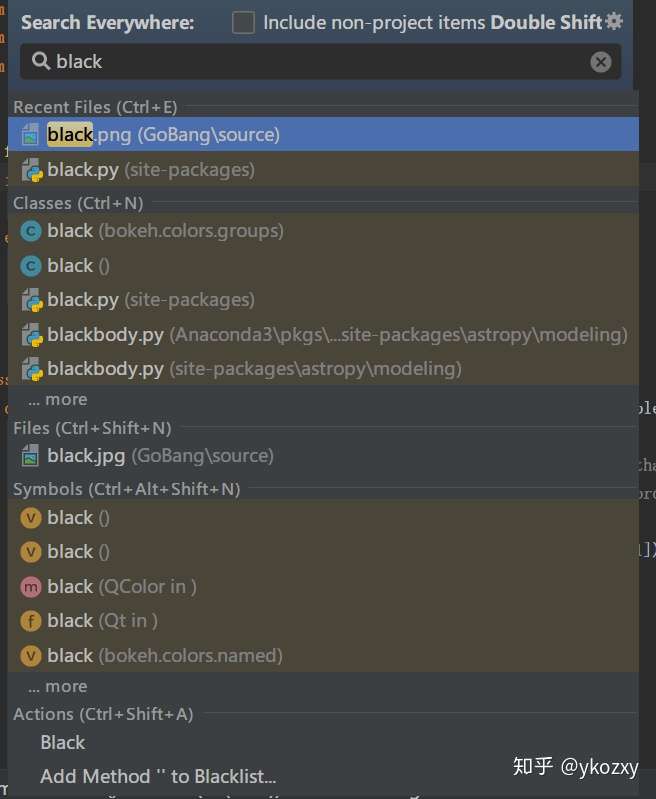Open black.py in Classes section
Screen dimensions: 656x799
(x=323, y=300)
